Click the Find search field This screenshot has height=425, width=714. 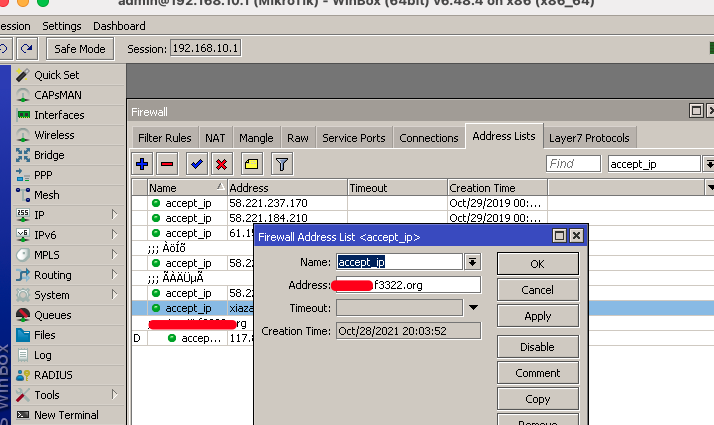[x=573, y=164]
